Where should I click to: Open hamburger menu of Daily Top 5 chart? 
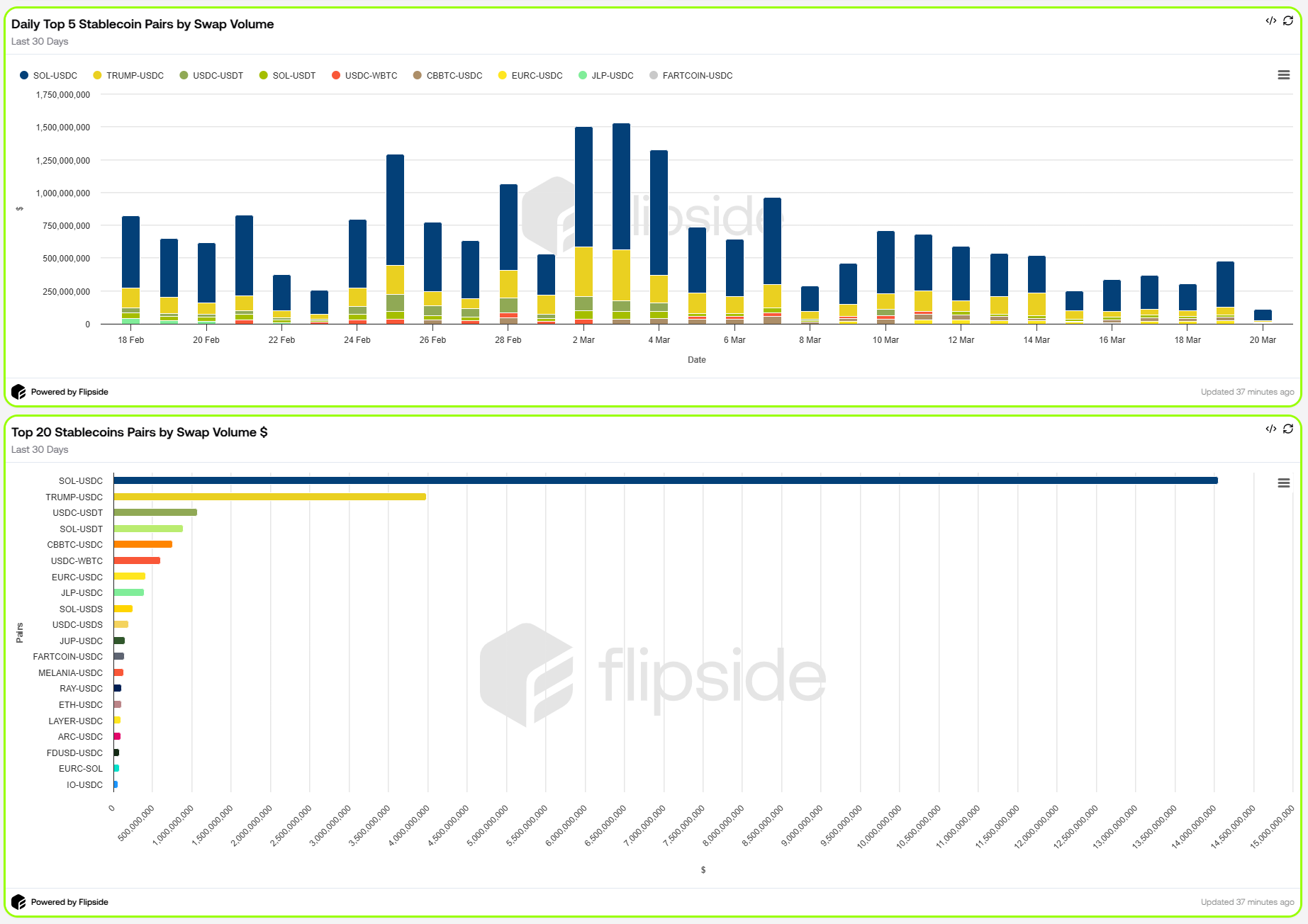(1283, 75)
